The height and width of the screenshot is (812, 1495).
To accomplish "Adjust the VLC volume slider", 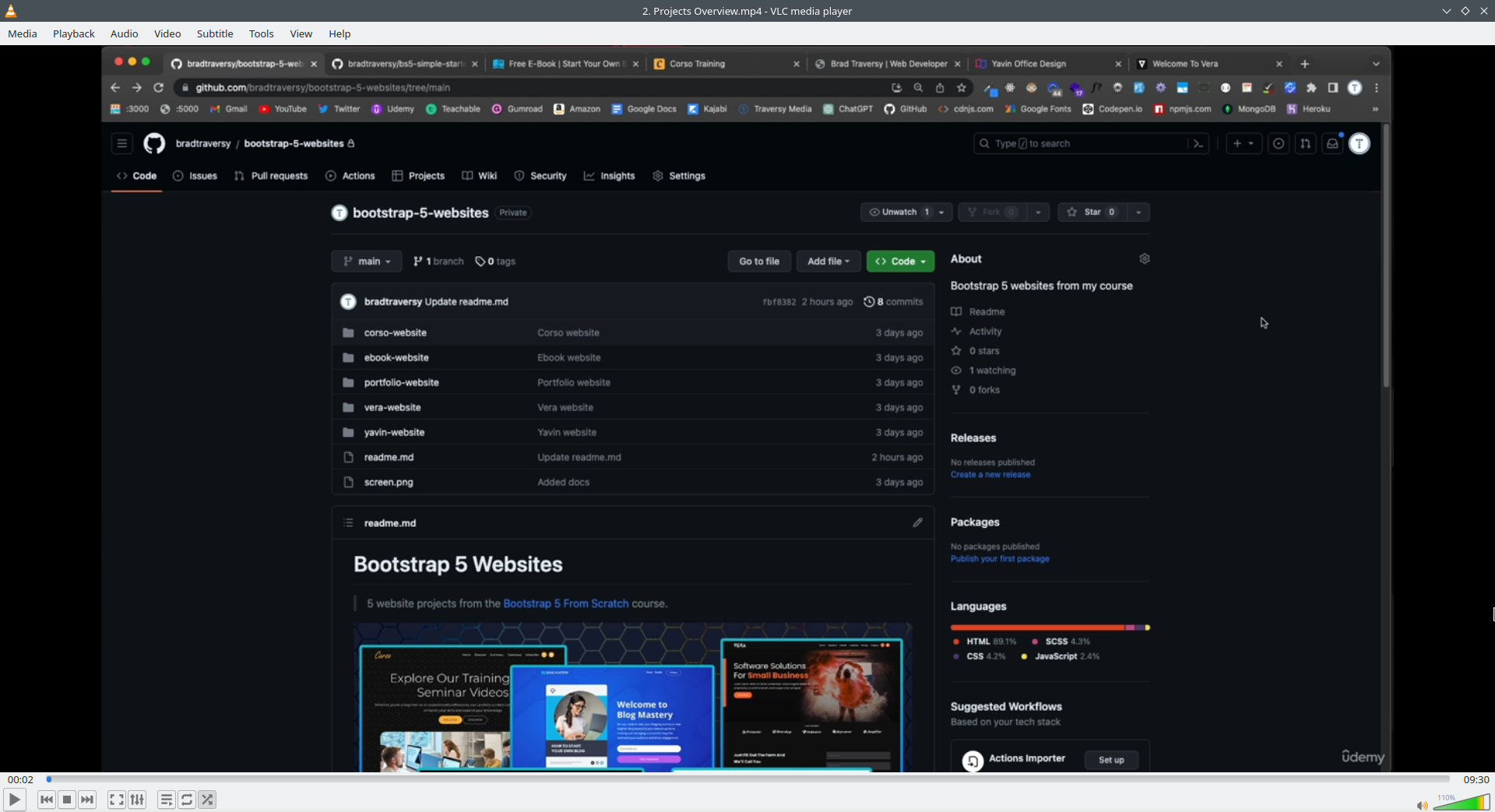I will tap(1462, 802).
